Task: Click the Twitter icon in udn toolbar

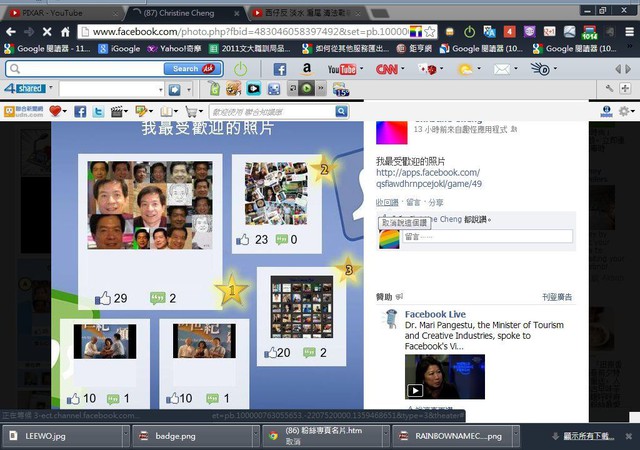Action: click(x=98, y=111)
